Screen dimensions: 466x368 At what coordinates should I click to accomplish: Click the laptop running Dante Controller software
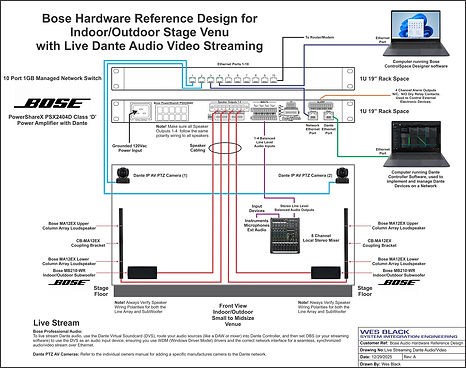[x=416, y=143]
